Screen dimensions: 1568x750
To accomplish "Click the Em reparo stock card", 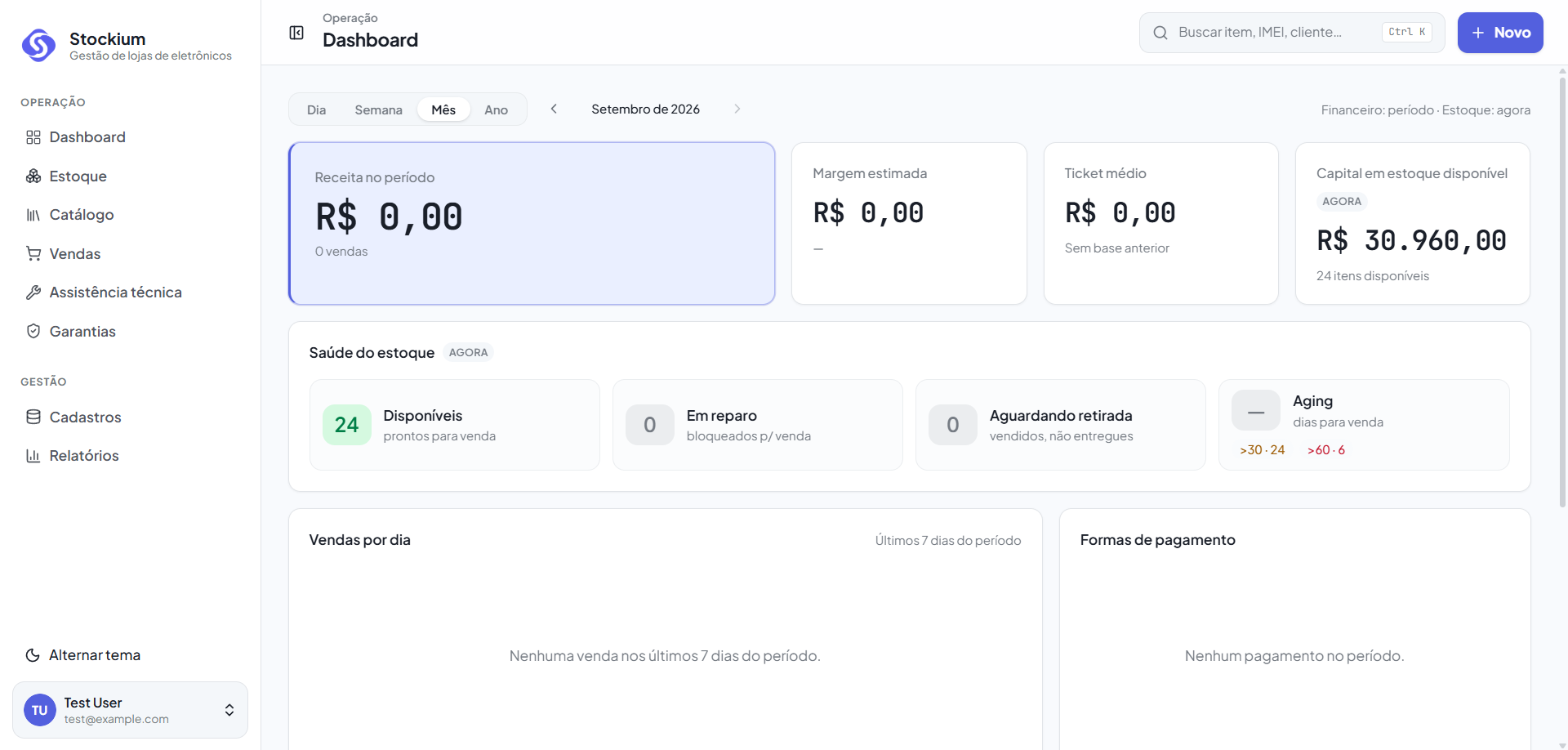I will (758, 425).
